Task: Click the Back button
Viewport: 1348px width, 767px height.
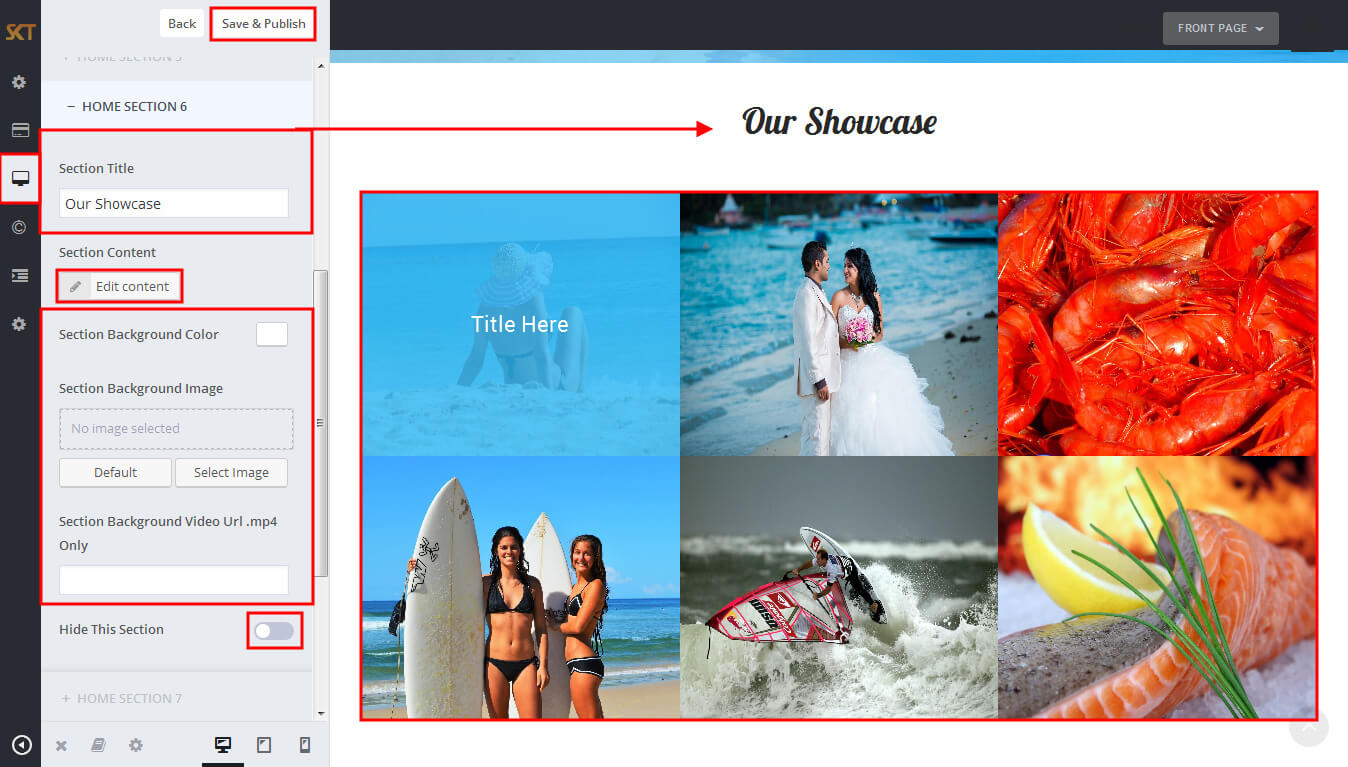Action: (x=182, y=23)
